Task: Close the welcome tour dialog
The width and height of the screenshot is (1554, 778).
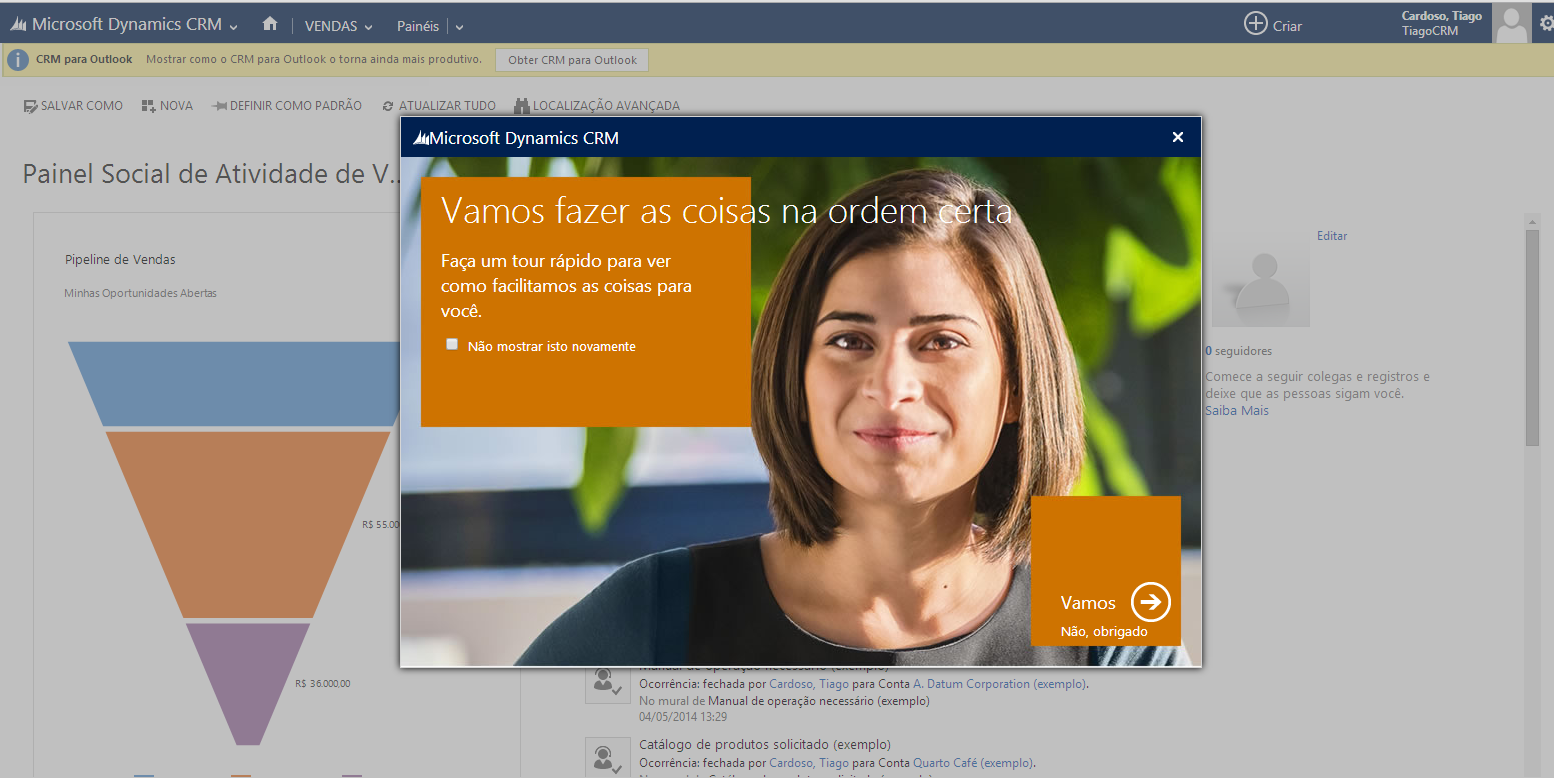Action: click(x=1177, y=137)
